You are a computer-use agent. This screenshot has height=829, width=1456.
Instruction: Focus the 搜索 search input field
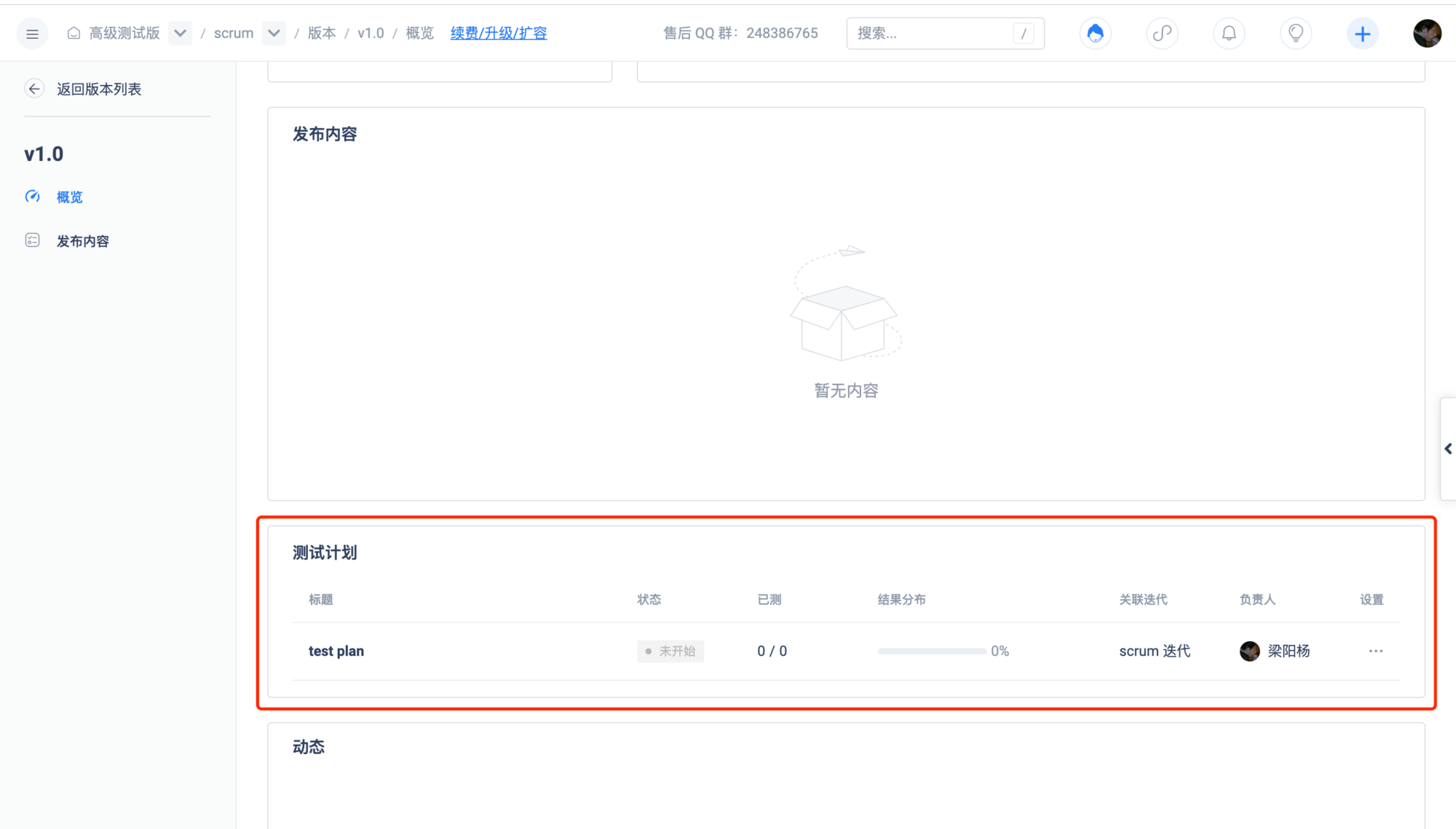click(932, 33)
